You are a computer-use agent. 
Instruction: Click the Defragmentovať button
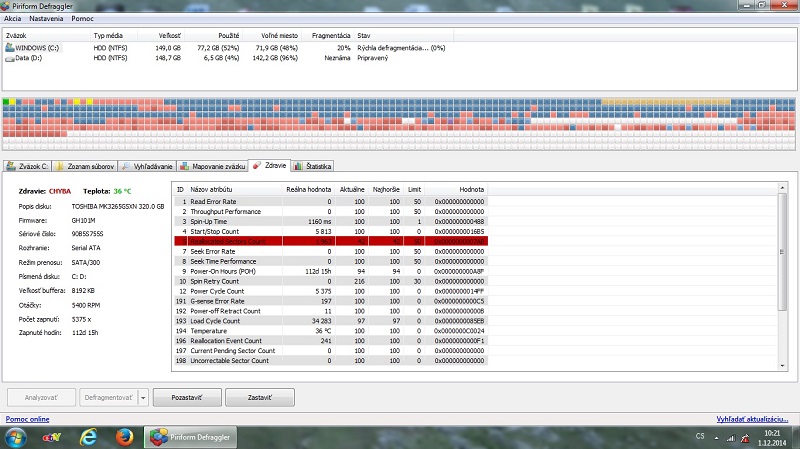coord(108,397)
